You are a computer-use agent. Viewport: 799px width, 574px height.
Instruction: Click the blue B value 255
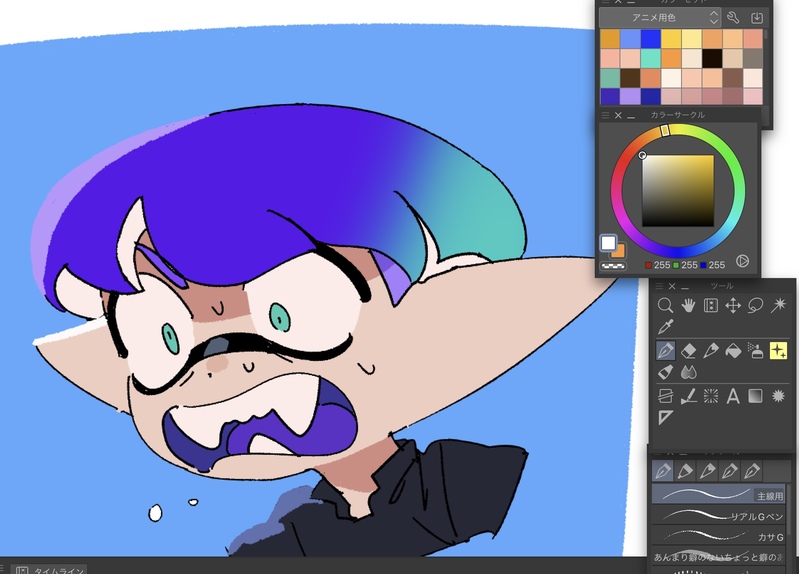point(716,265)
